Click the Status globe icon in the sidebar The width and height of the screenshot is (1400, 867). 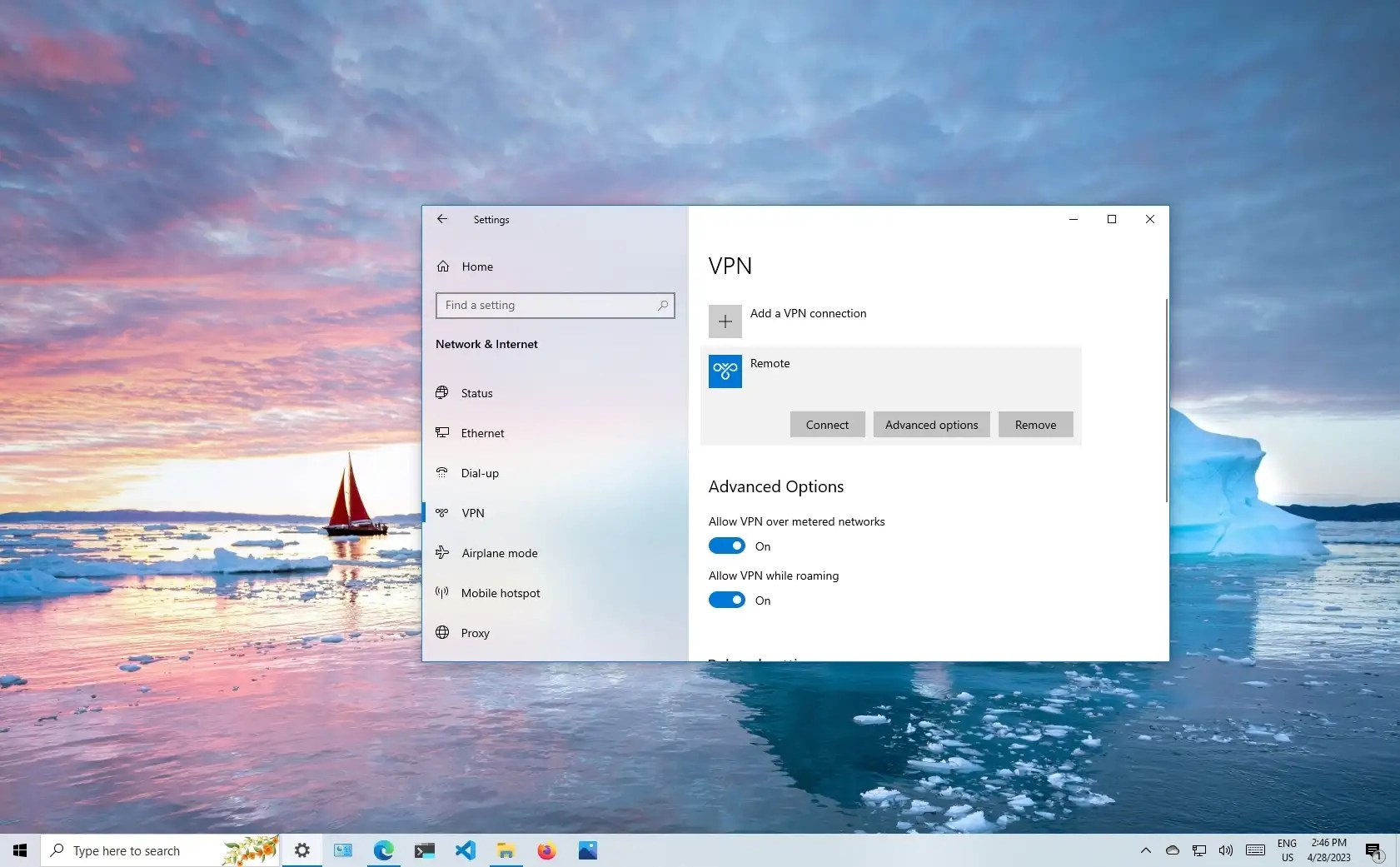[442, 392]
